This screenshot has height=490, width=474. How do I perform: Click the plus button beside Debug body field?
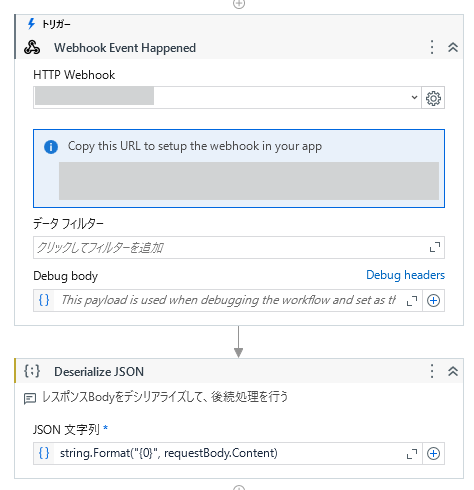tap(433, 301)
